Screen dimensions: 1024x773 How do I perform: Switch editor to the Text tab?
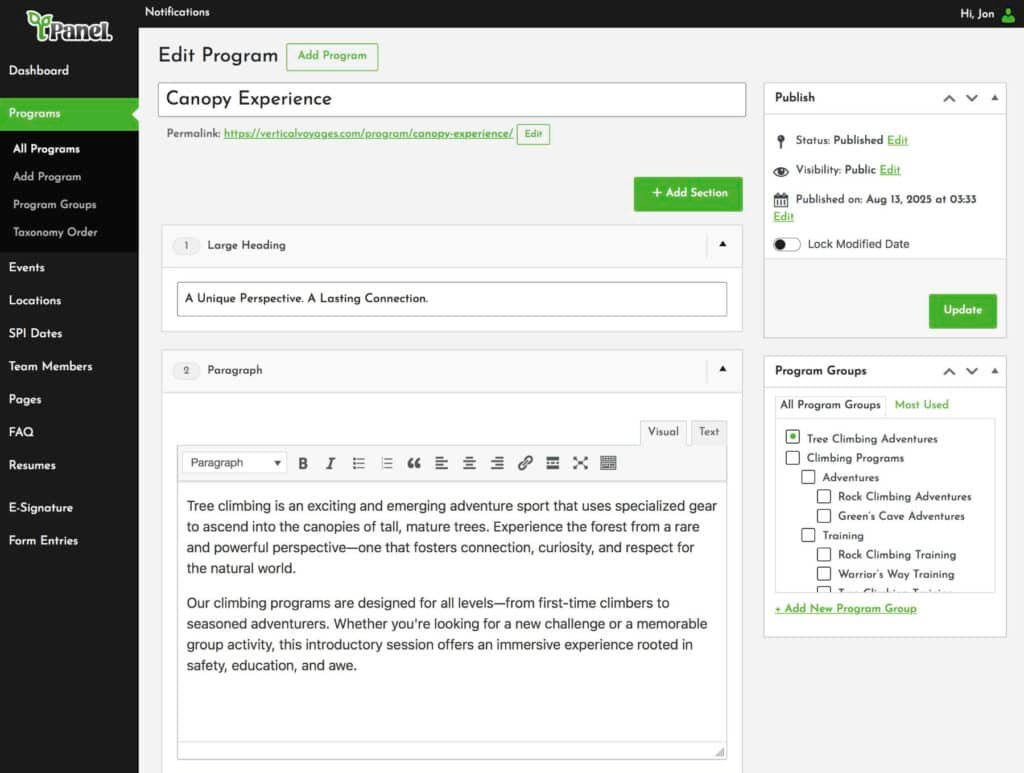pyautogui.click(x=709, y=432)
